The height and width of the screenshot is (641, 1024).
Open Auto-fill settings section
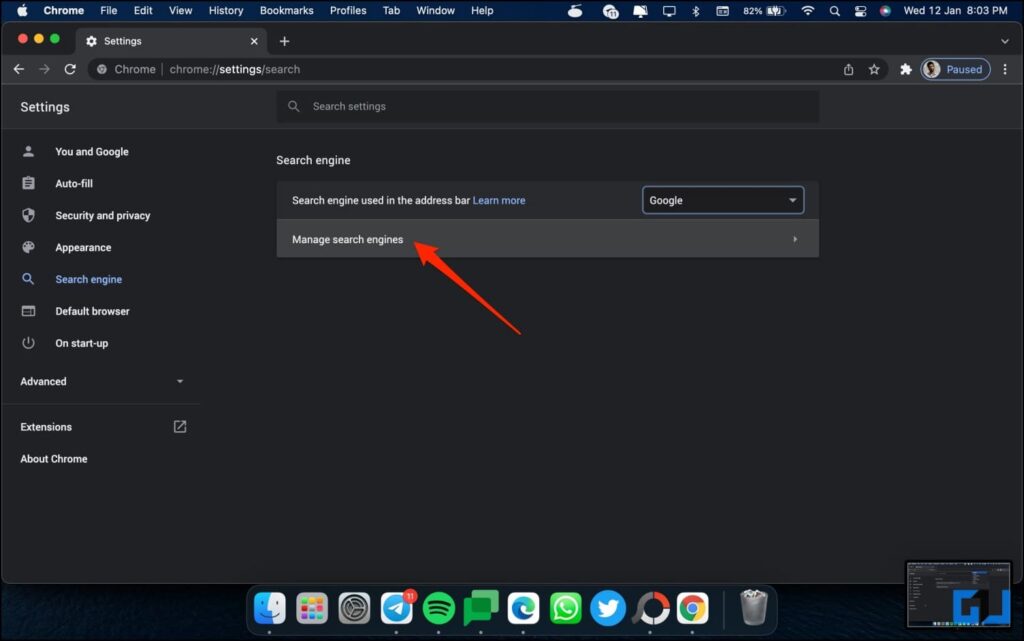(x=74, y=183)
